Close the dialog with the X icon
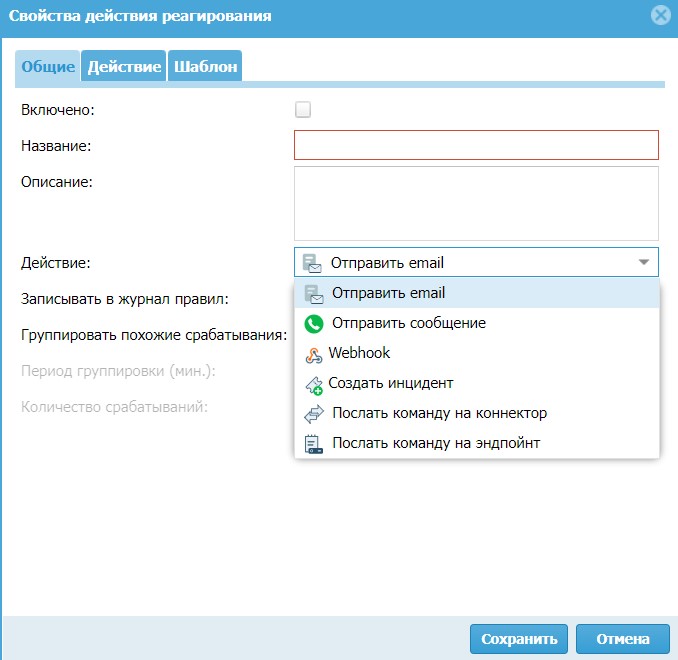The width and height of the screenshot is (678, 660). 660,15
